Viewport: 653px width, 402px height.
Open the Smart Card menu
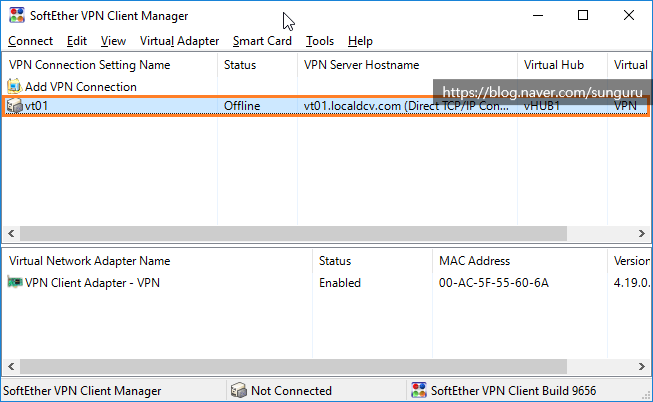coord(262,41)
